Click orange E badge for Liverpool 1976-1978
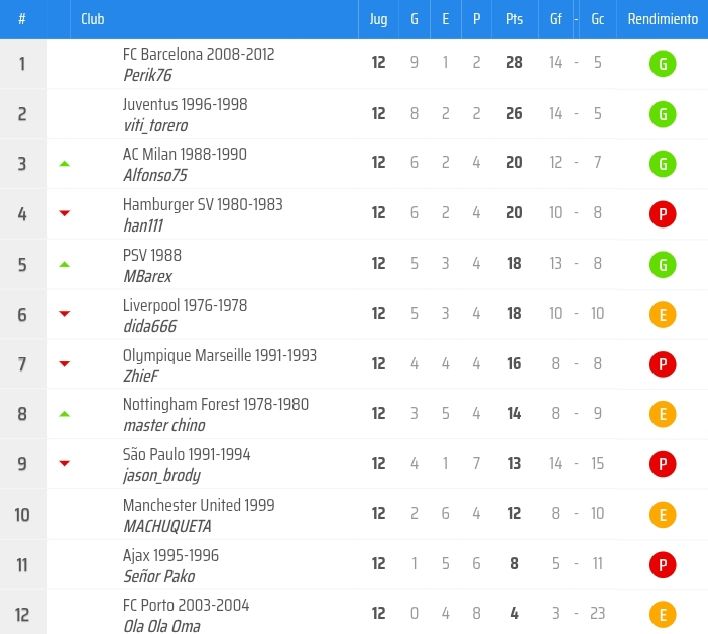Viewport: 708px width, 634px height. [x=662, y=315]
